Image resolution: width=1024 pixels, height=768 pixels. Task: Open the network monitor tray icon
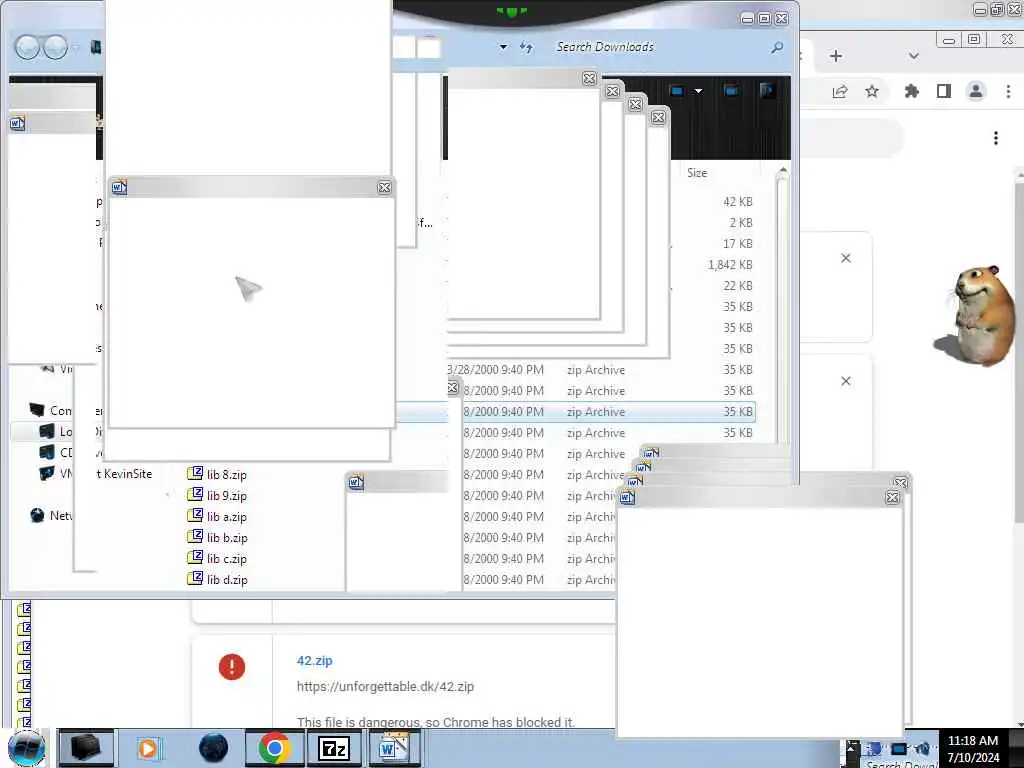tap(899, 748)
